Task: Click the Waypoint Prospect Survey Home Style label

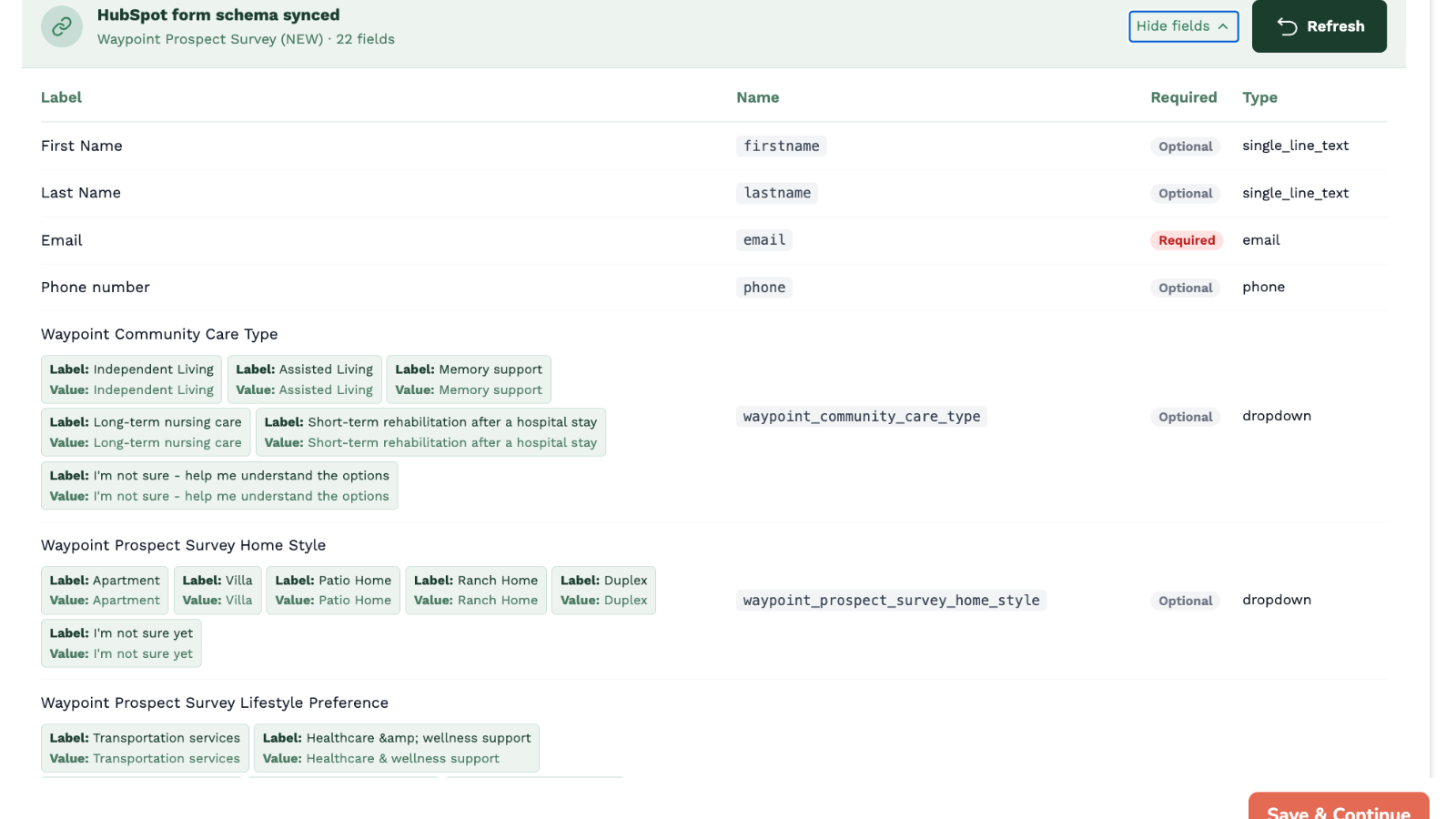Action: 183,545
